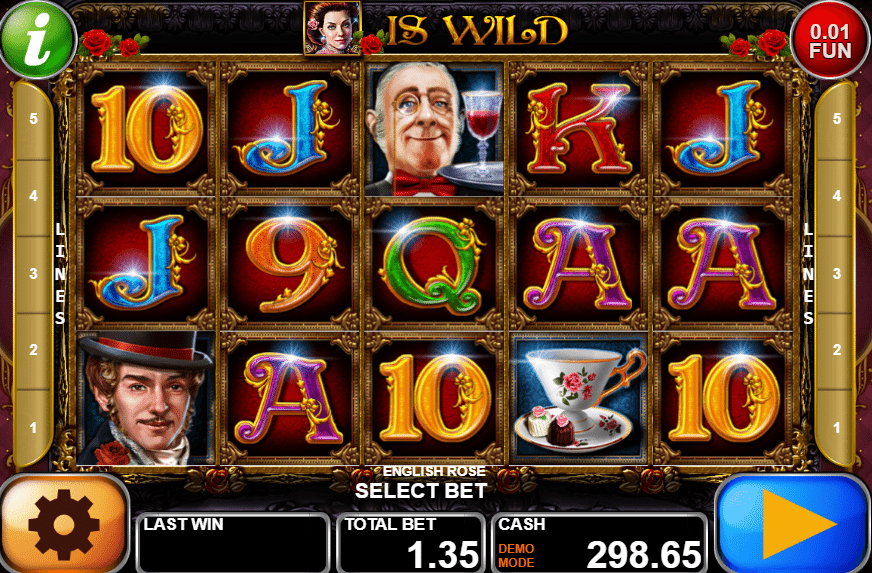Viewport: 872px width, 573px height.
Task: Click the green Q symbol on center reel
Action: 434,264
